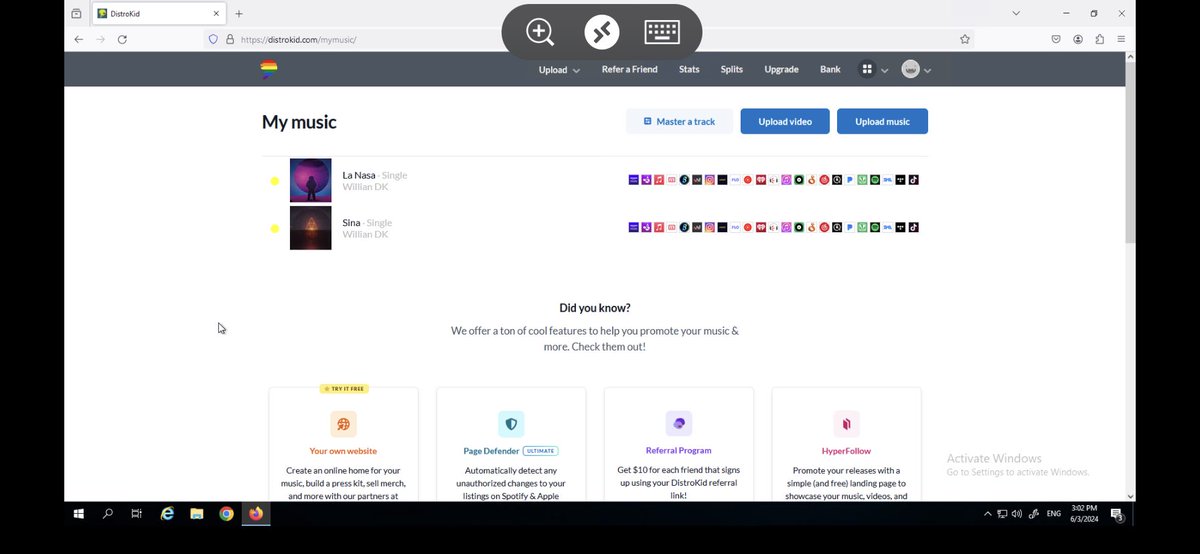
Task: Open the grid apps menu icon
Action: (x=868, y=70)
